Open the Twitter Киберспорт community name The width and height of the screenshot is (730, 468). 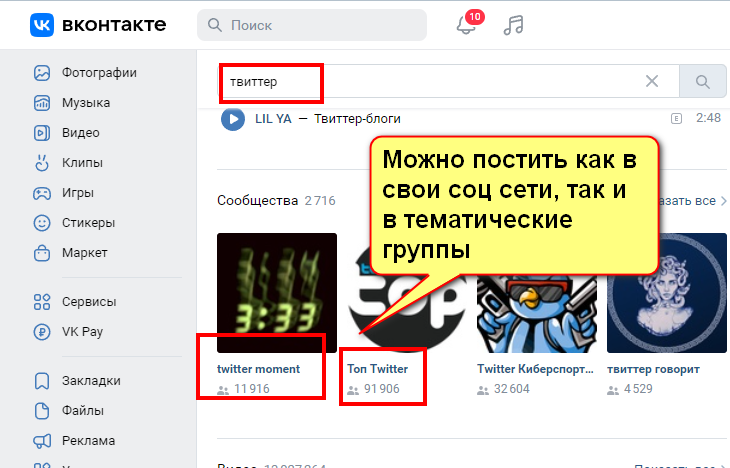(x=535, y=369)
